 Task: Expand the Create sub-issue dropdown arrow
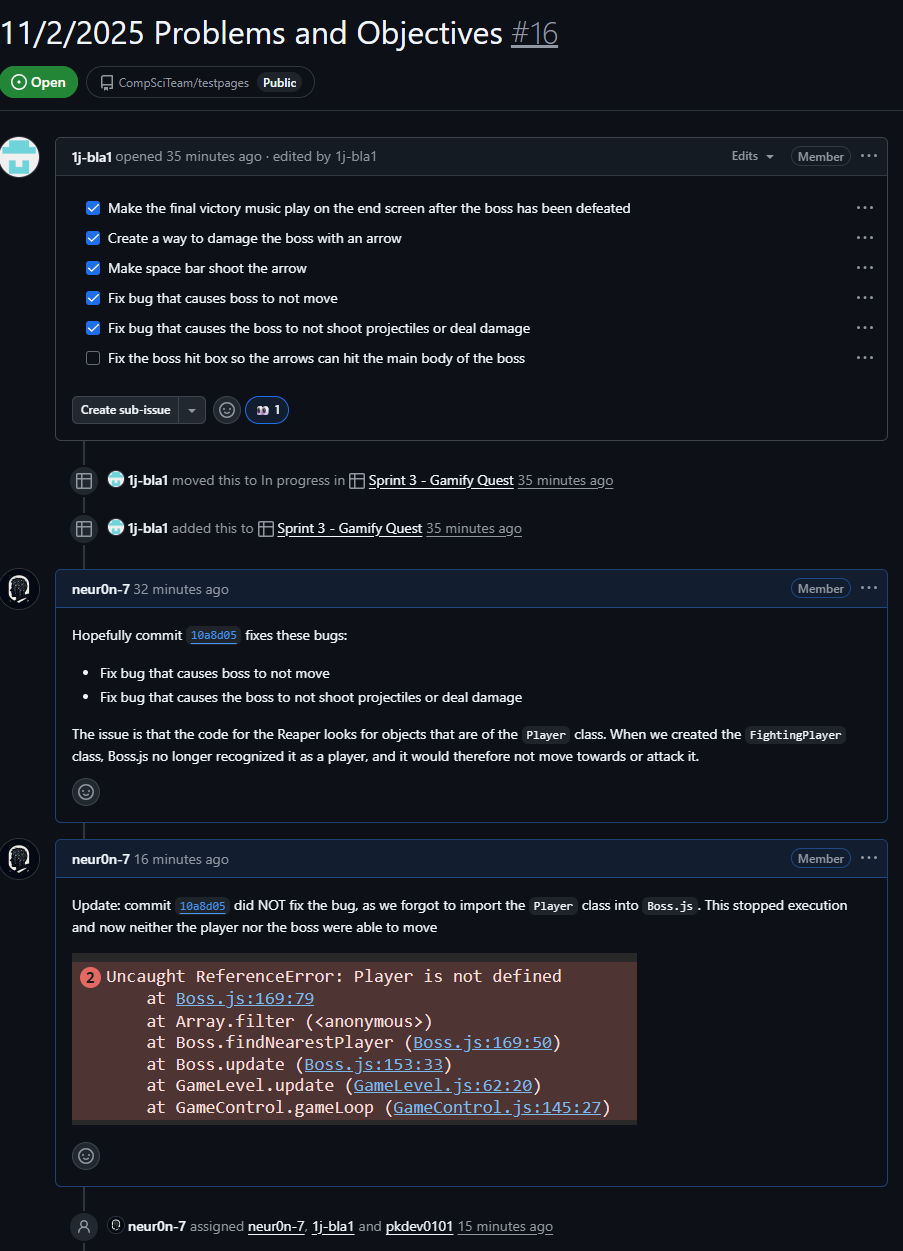pos(191,409)
